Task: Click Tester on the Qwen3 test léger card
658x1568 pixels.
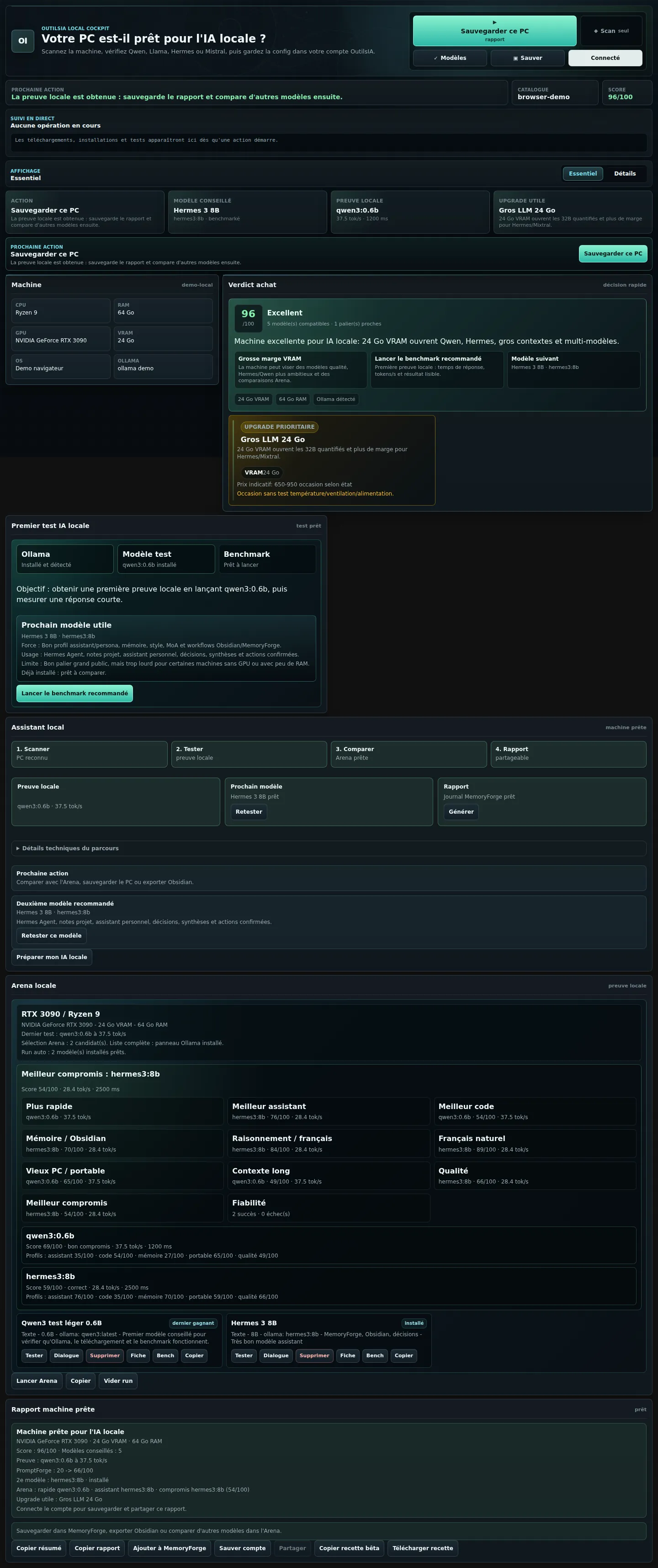Action: pyautogui.click(x=34, y=1355)
